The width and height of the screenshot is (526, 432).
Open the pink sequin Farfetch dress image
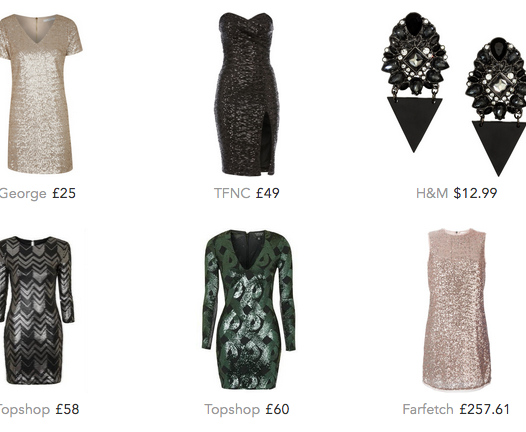coord(457,309)
